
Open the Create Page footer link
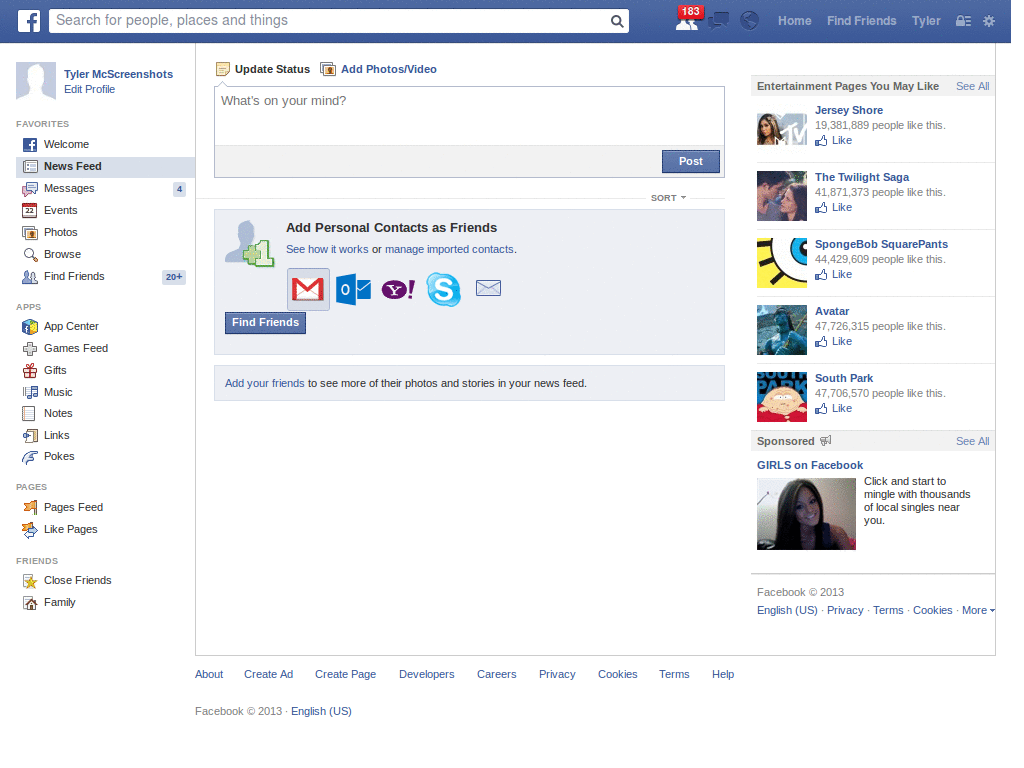[x=345, y=674]
